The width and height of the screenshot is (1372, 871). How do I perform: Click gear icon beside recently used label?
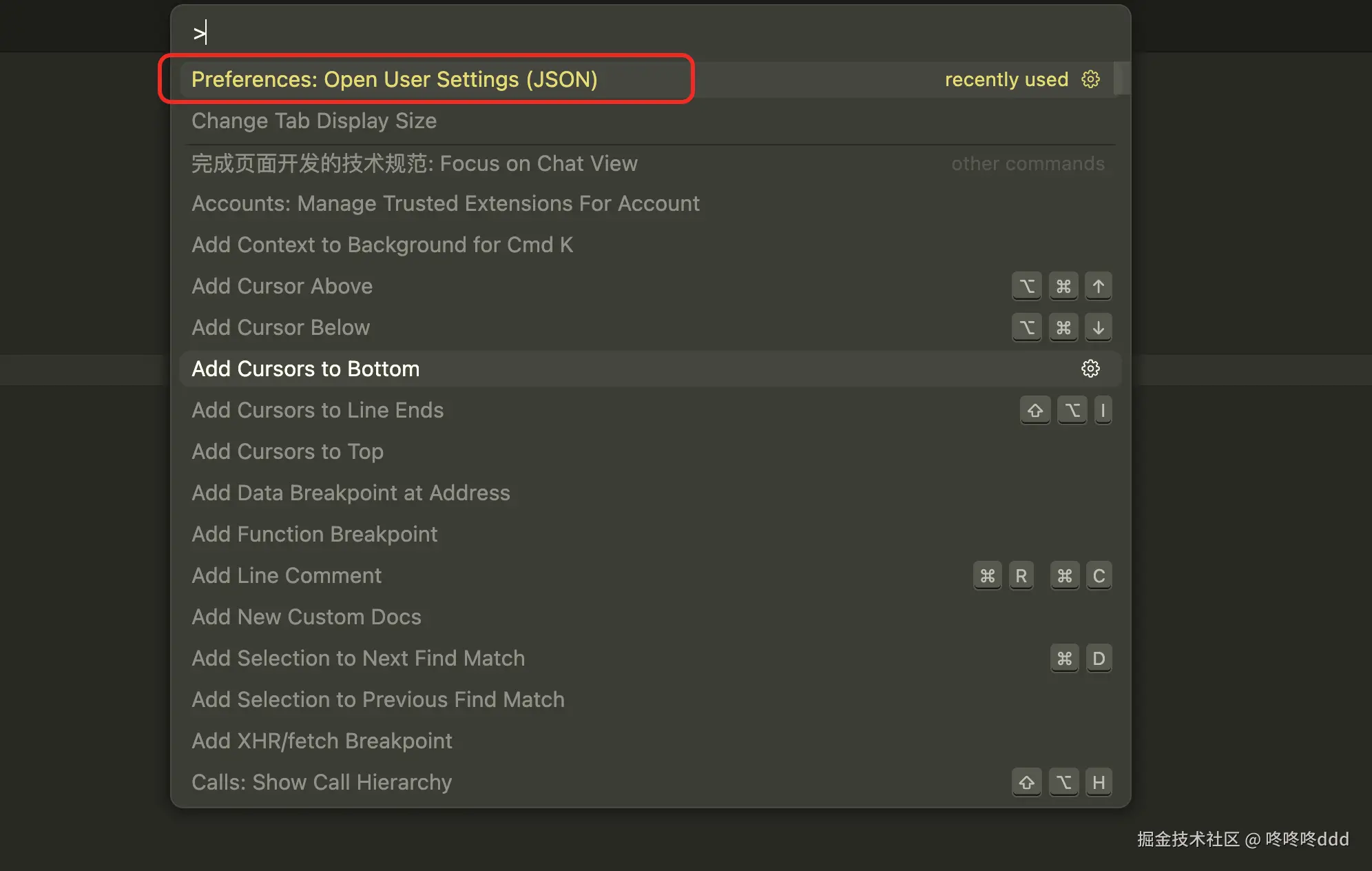1090,79
